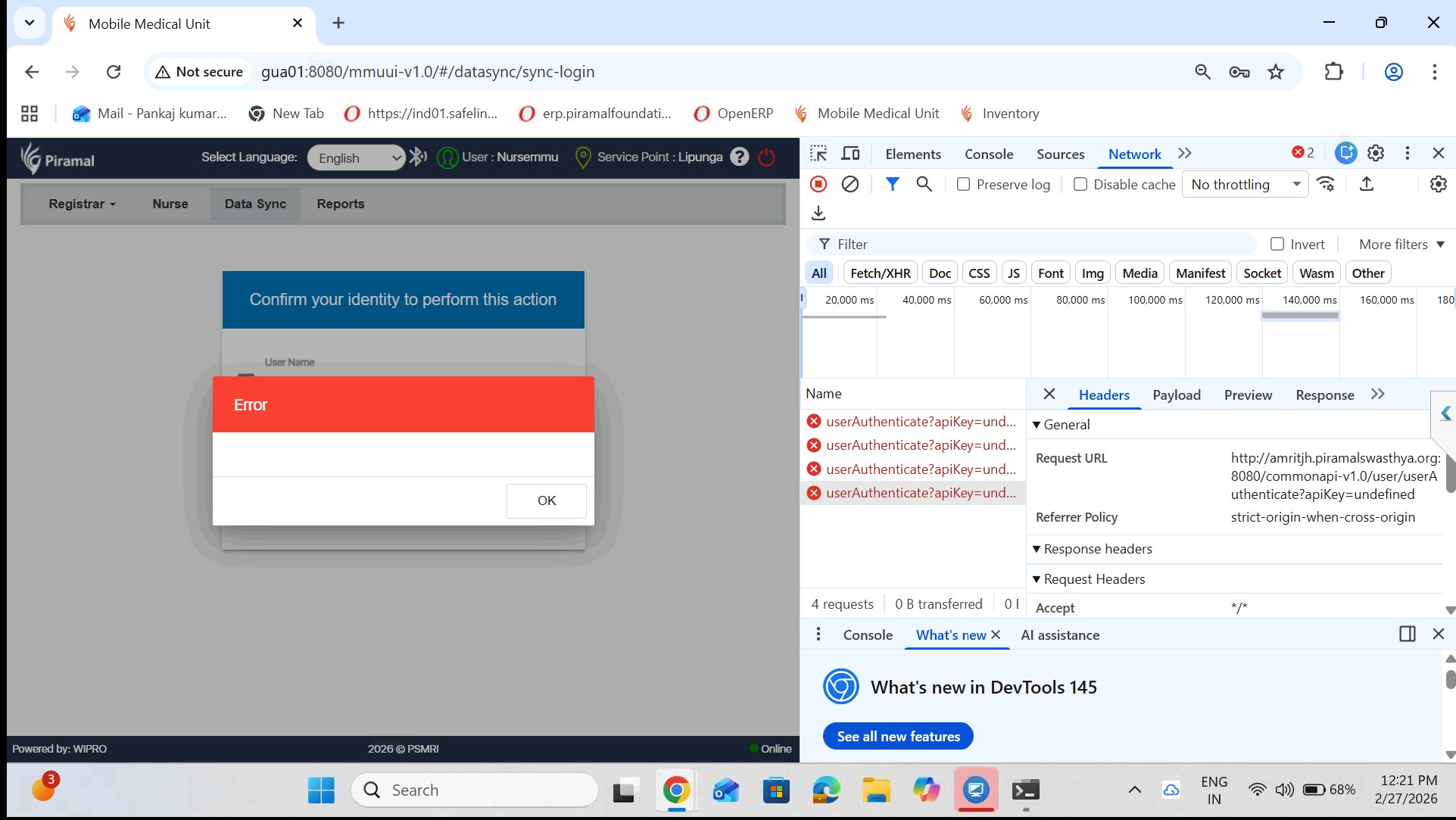Click the DevTools settings gear

(x=1376, y=154)
